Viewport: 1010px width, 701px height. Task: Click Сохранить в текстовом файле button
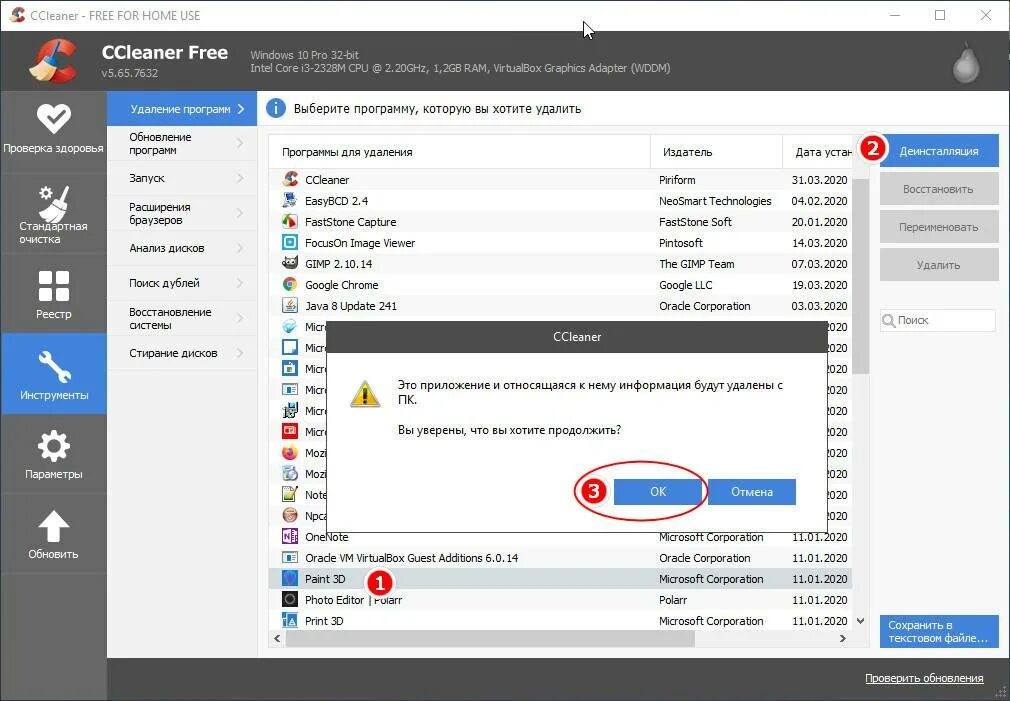pyautogui.click(x=939, y=631)
